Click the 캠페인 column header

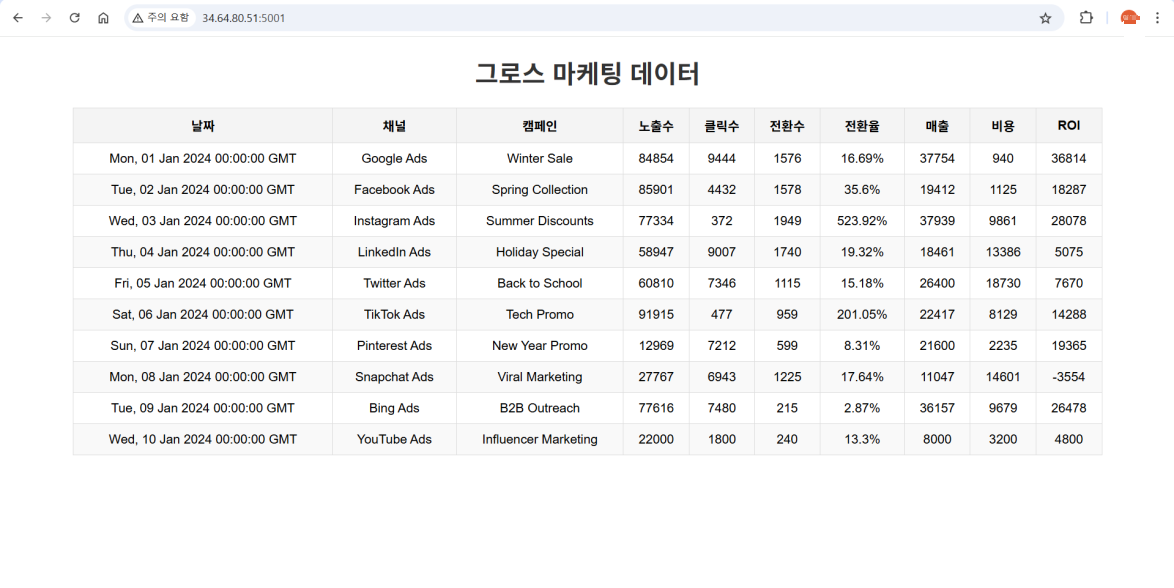tap(540, 126)
